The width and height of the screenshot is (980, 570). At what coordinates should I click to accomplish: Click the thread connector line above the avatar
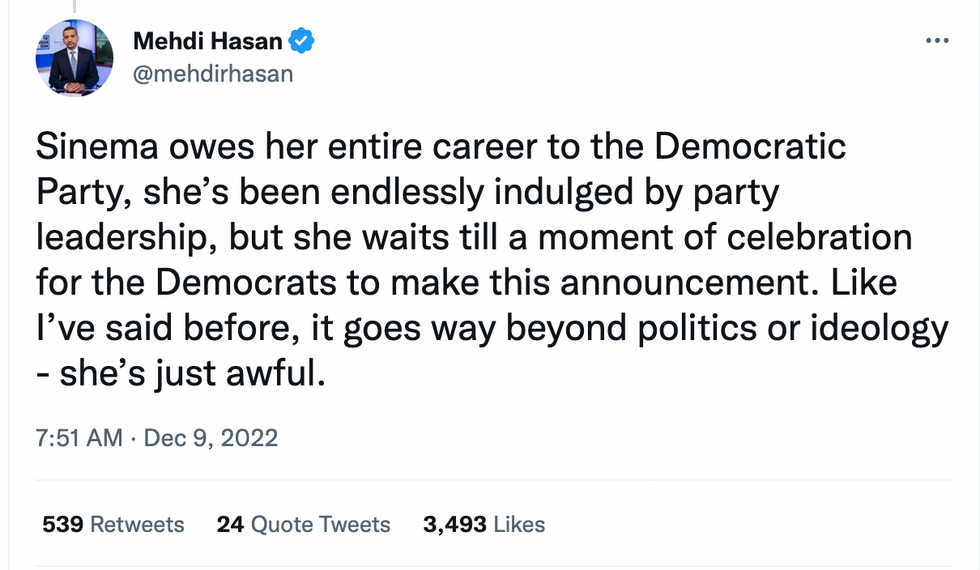(74, 6)
